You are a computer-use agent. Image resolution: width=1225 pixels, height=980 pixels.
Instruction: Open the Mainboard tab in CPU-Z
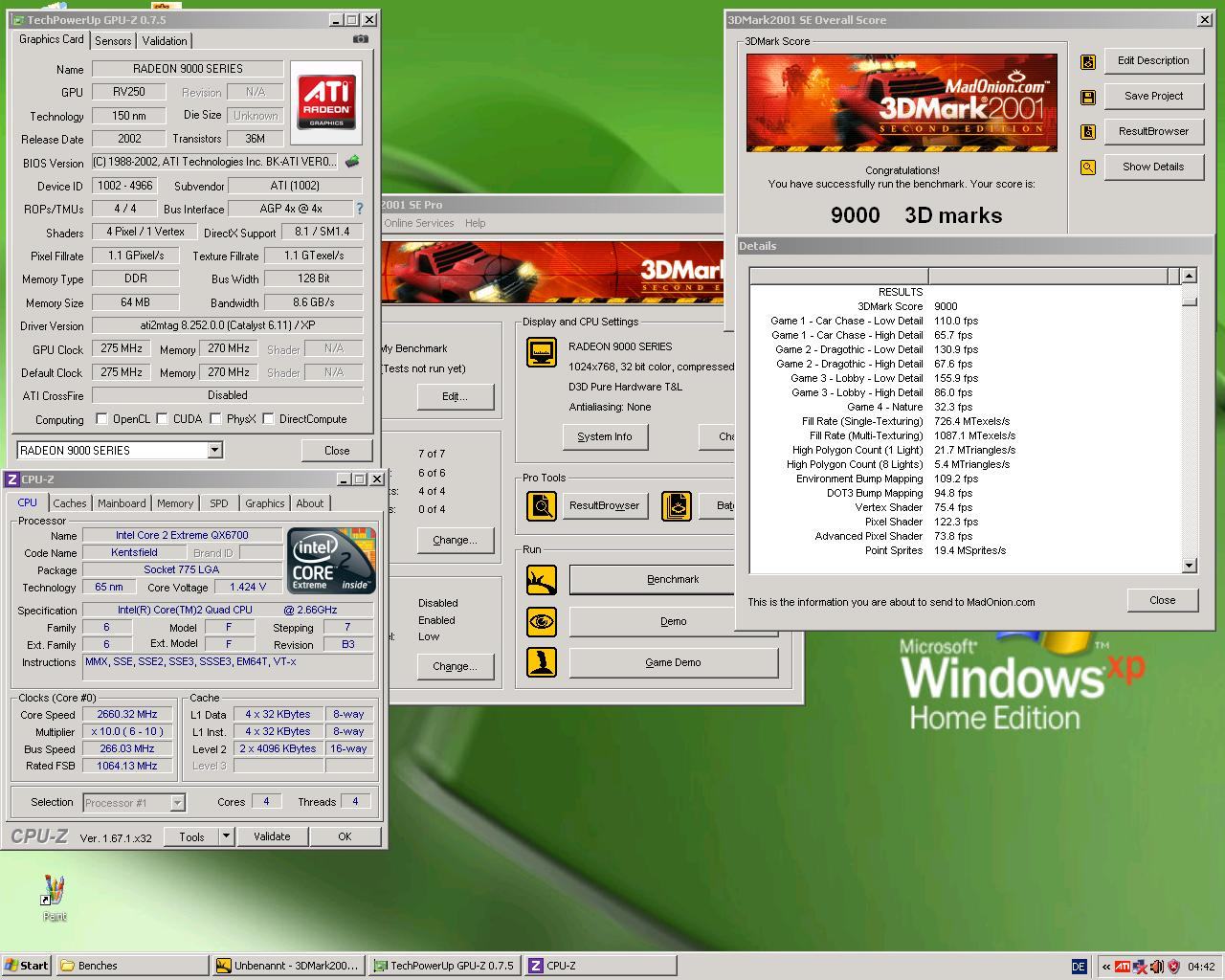tap(122, 503)
